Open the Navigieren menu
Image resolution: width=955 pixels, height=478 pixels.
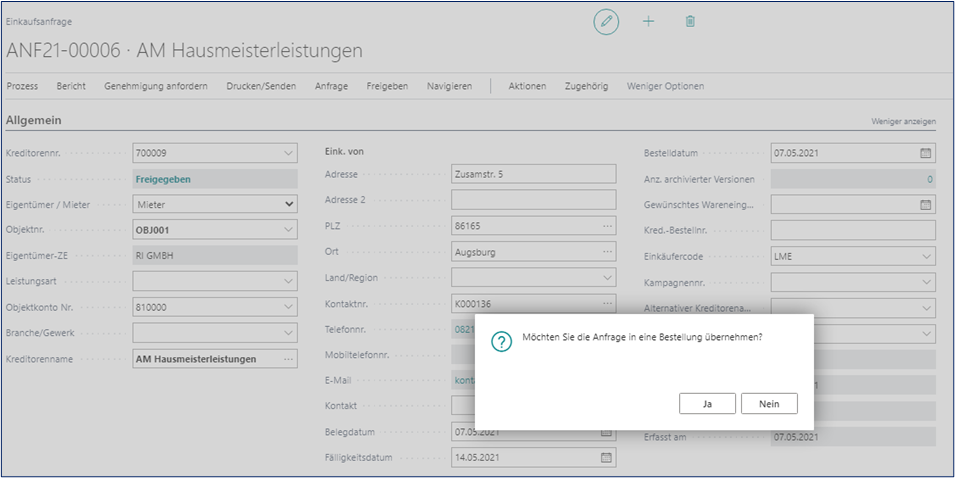click(x=449, y=86)
